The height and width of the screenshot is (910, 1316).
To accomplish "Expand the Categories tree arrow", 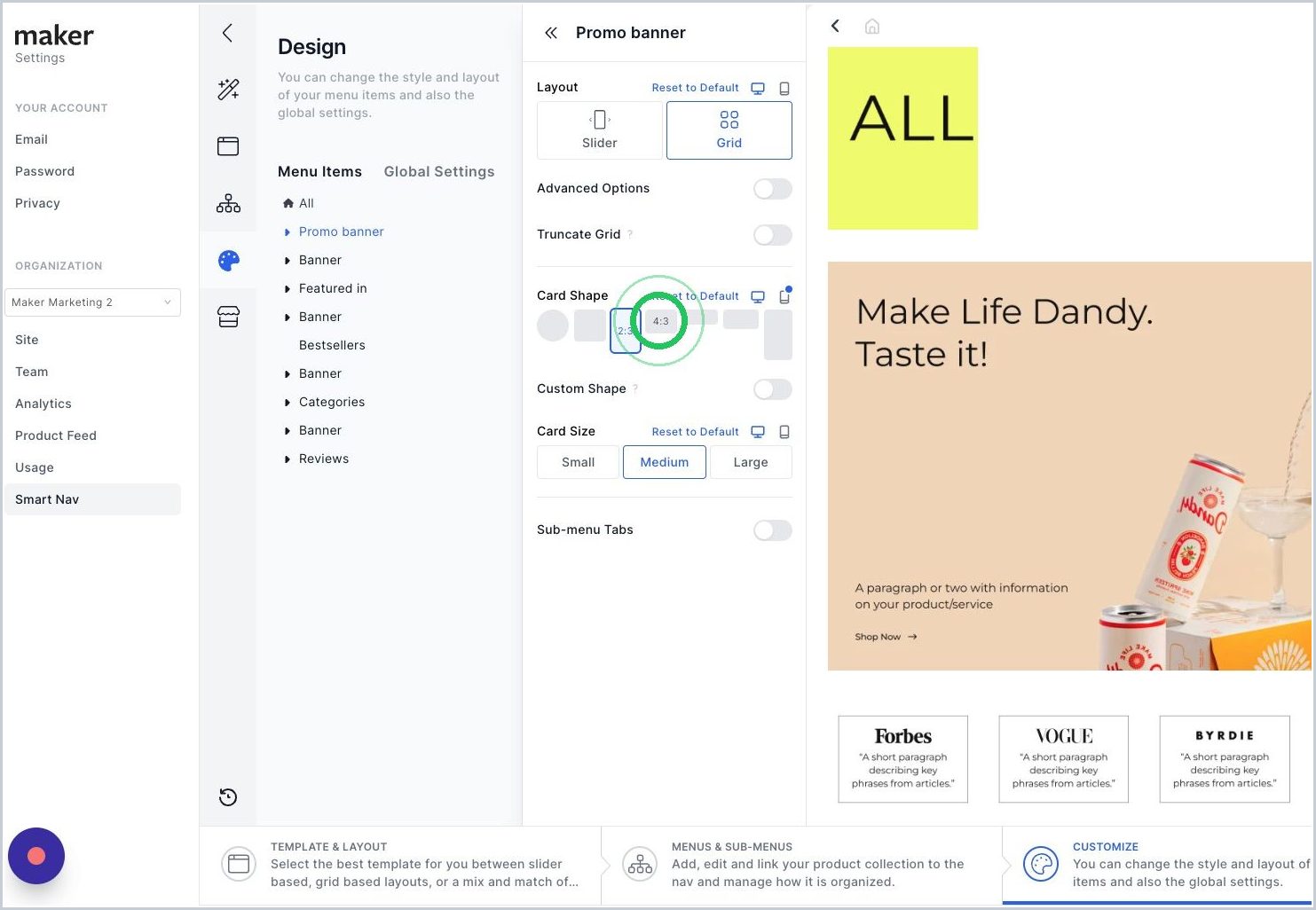I will (x=287, y=403).
